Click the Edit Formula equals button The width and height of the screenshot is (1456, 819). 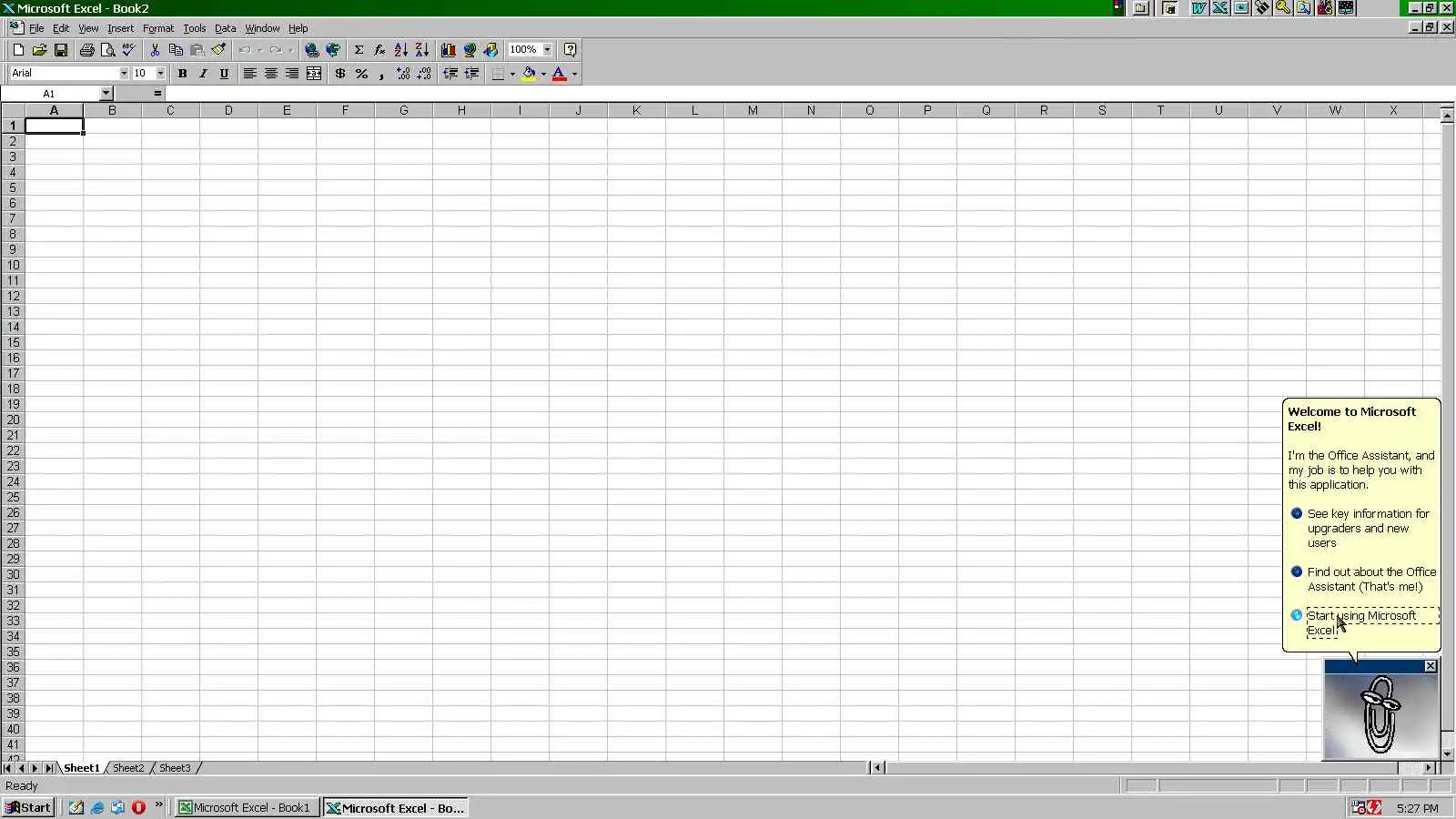point(157,94)
